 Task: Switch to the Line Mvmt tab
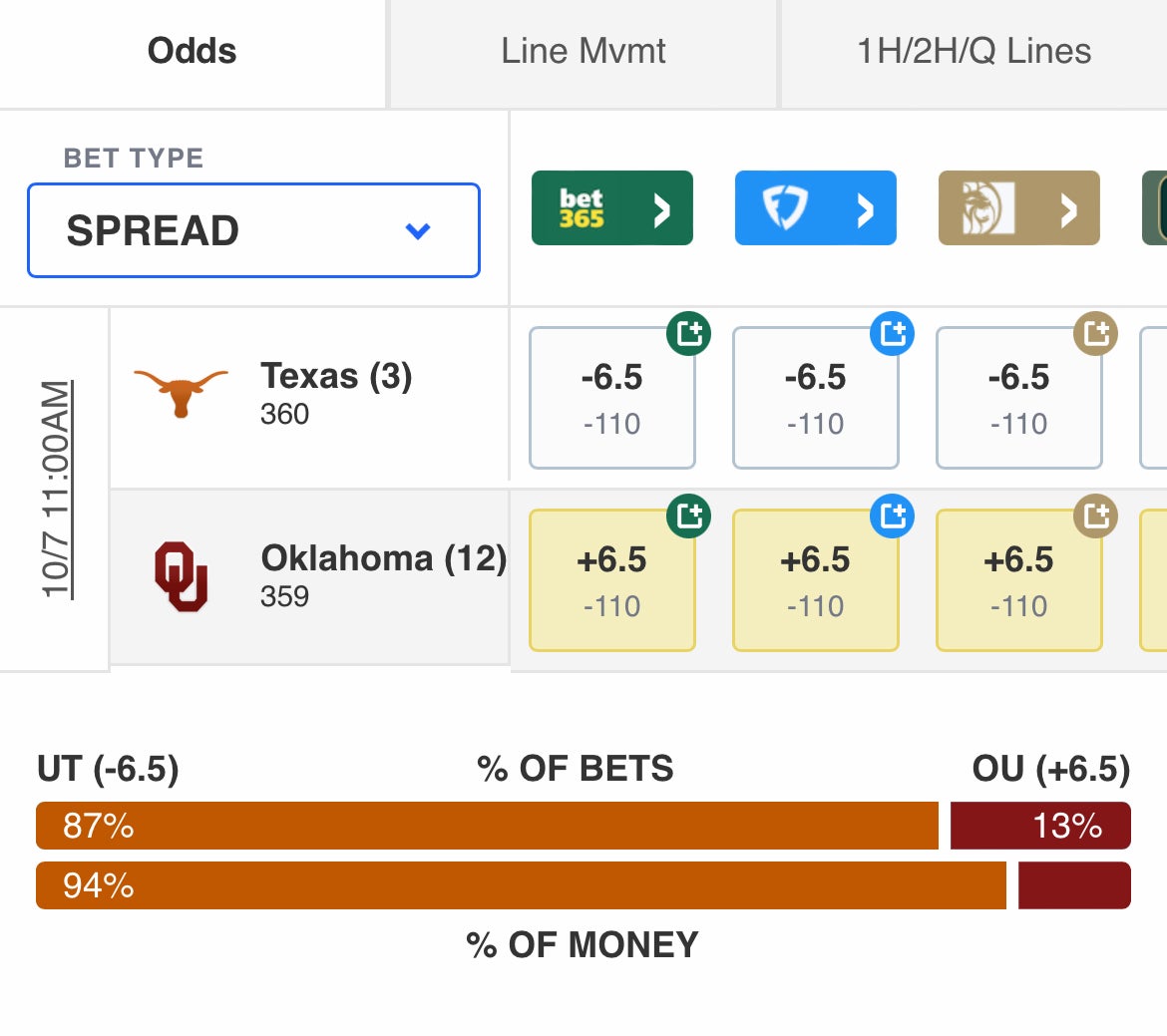point(583,53)
